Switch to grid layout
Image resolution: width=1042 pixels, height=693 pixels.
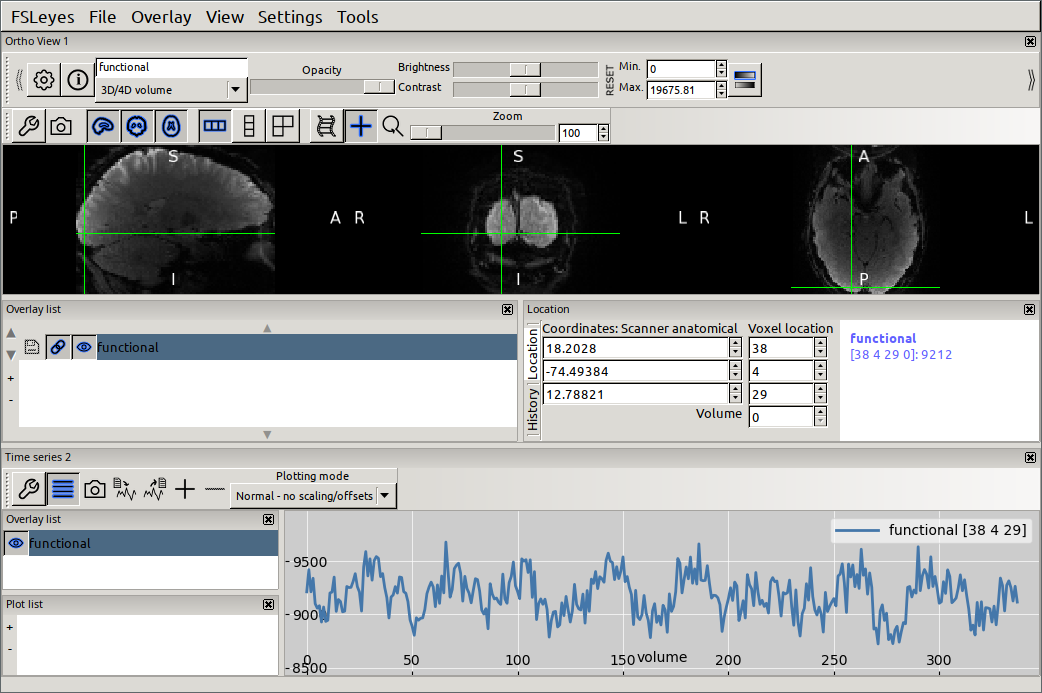point(283,126)
